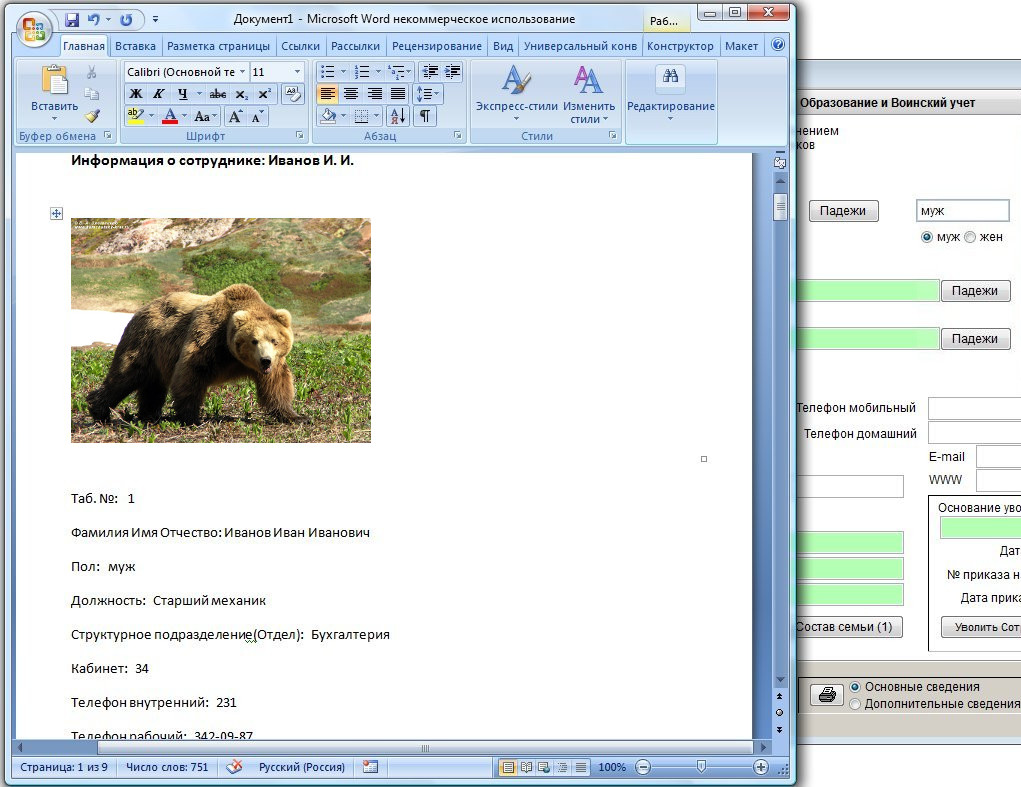Click the table move handle above the photo
The height and width of the screenshot is (787, 1021).
point(57,213)
